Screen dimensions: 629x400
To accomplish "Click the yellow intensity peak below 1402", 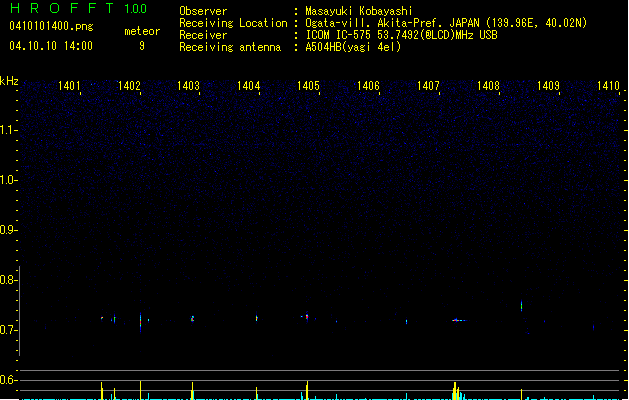I will (x=140, y=390).
